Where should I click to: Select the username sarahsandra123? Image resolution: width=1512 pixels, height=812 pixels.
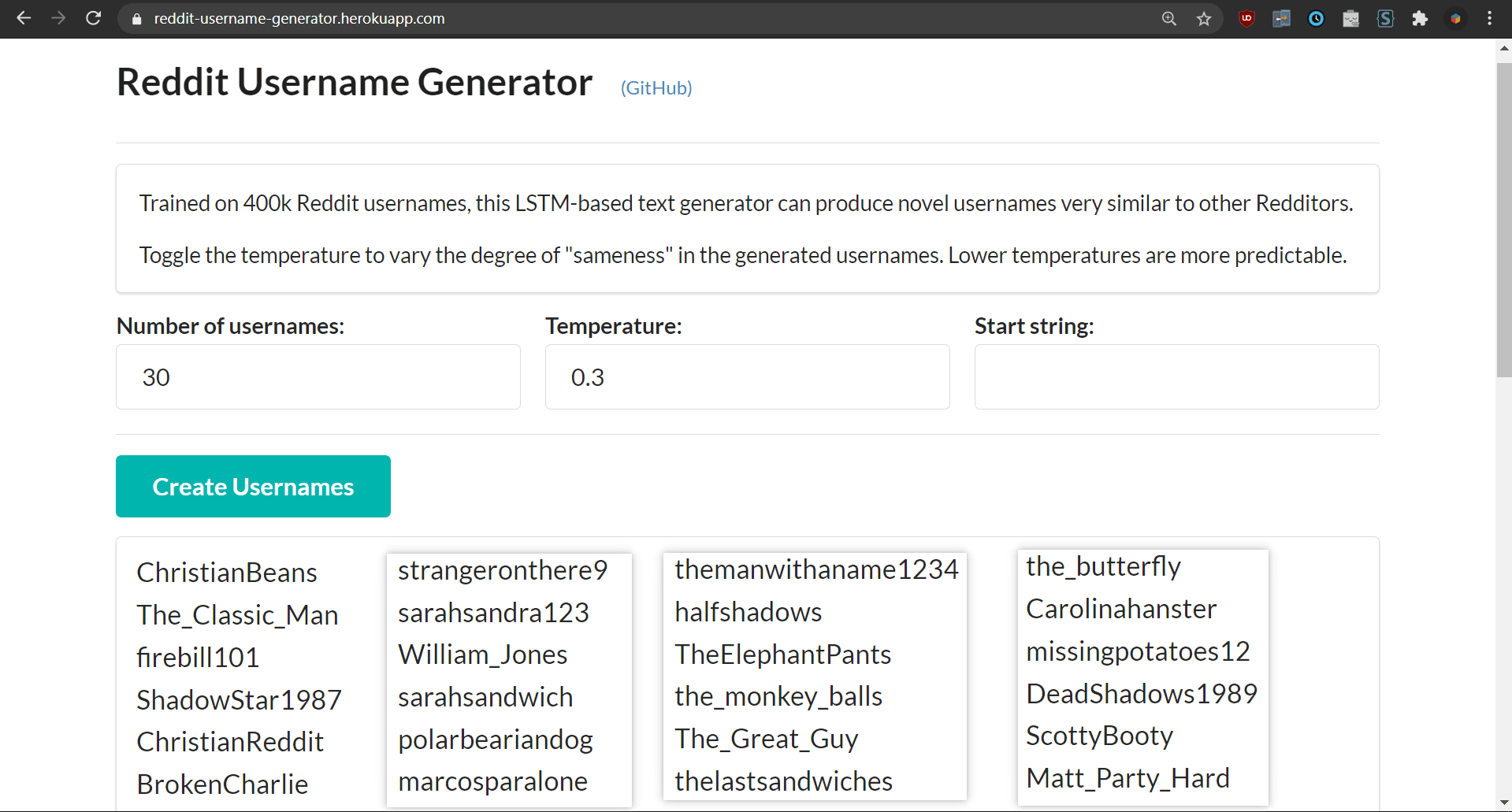493,613
